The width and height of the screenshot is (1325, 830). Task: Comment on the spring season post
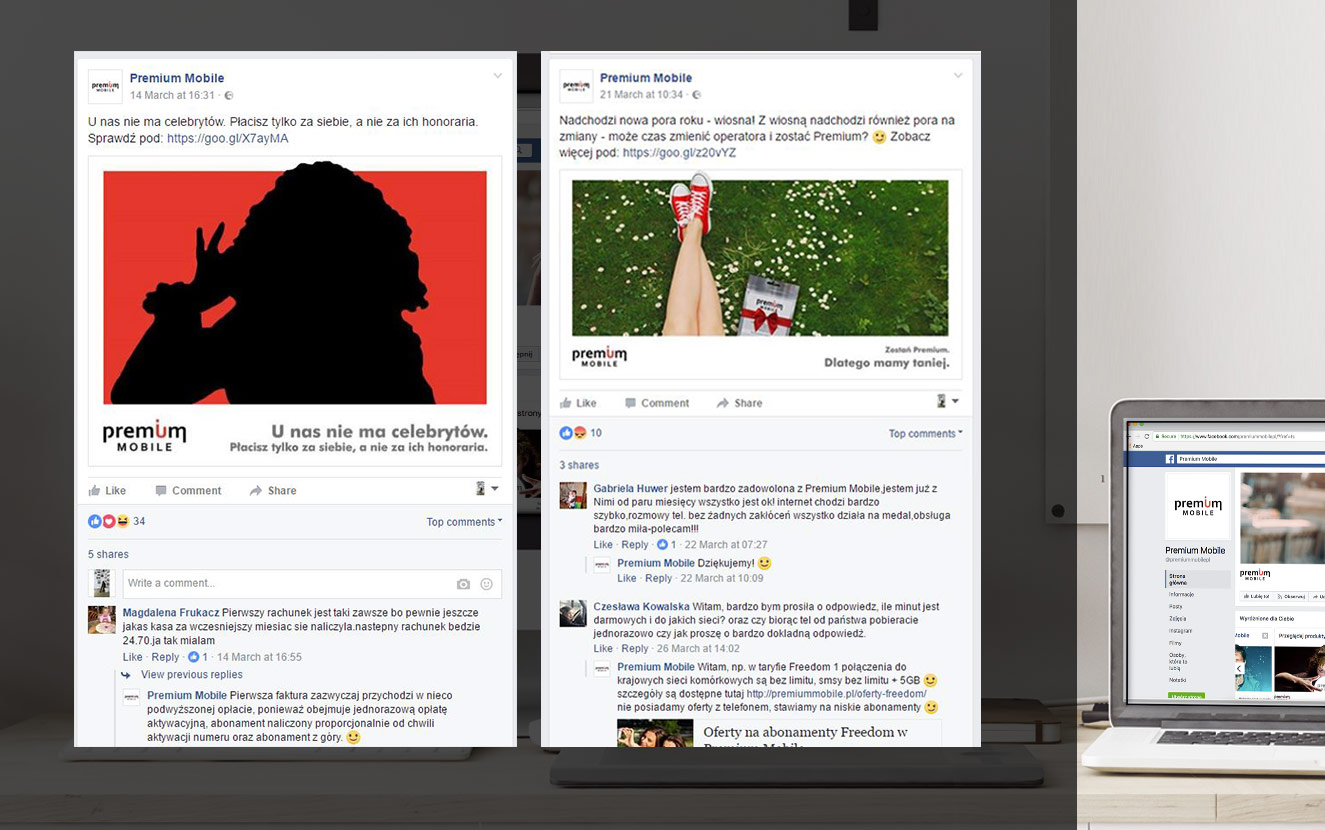coord(657,403)
